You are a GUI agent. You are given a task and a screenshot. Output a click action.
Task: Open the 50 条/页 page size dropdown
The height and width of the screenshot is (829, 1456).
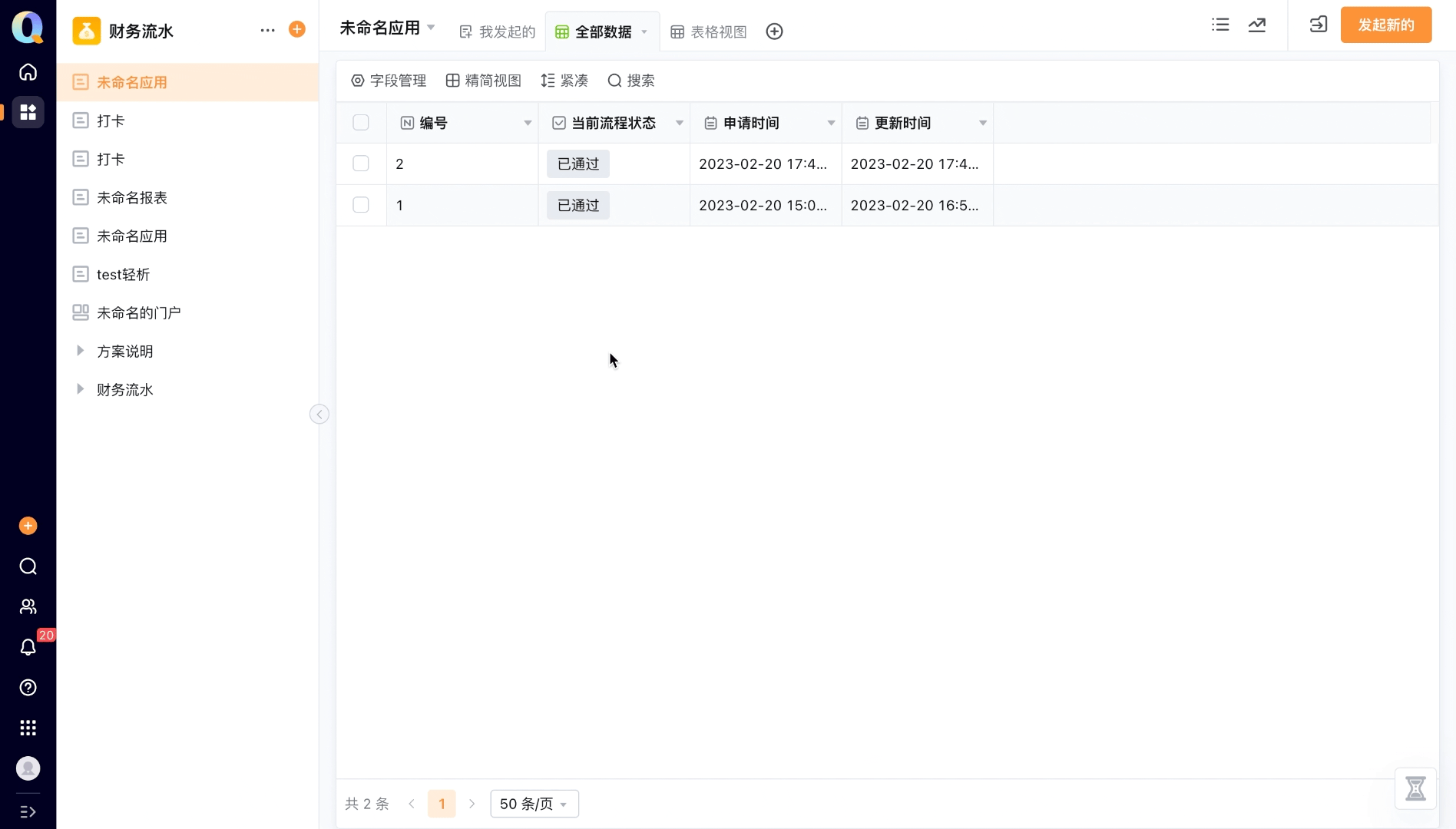534,804
